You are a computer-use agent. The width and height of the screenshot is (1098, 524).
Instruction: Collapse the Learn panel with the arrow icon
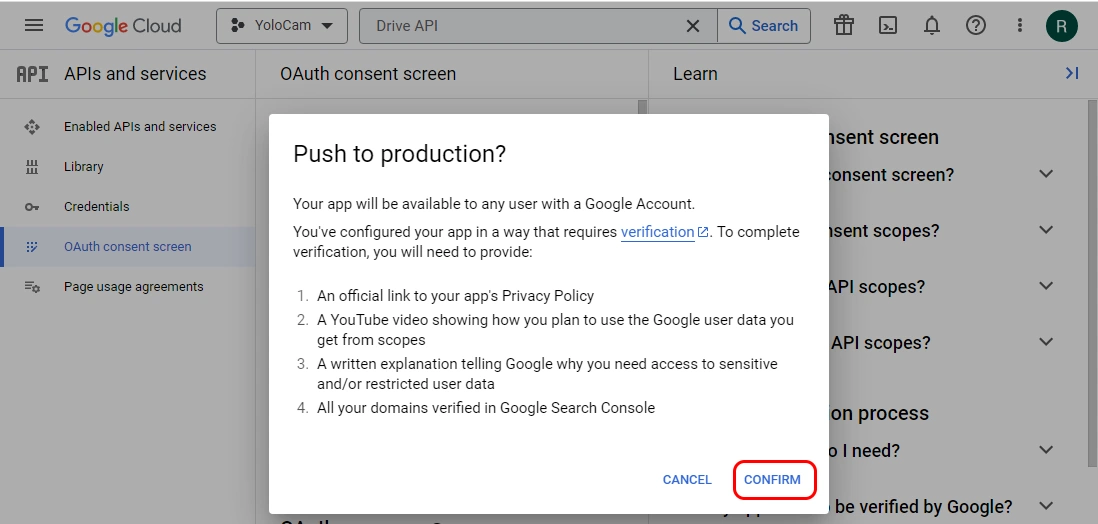1071,74
